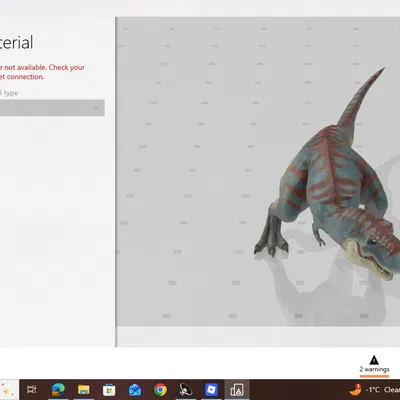400x400 pixels.
Task: Open File Explorer from the taskbar
Action: [x=84, y=389]
